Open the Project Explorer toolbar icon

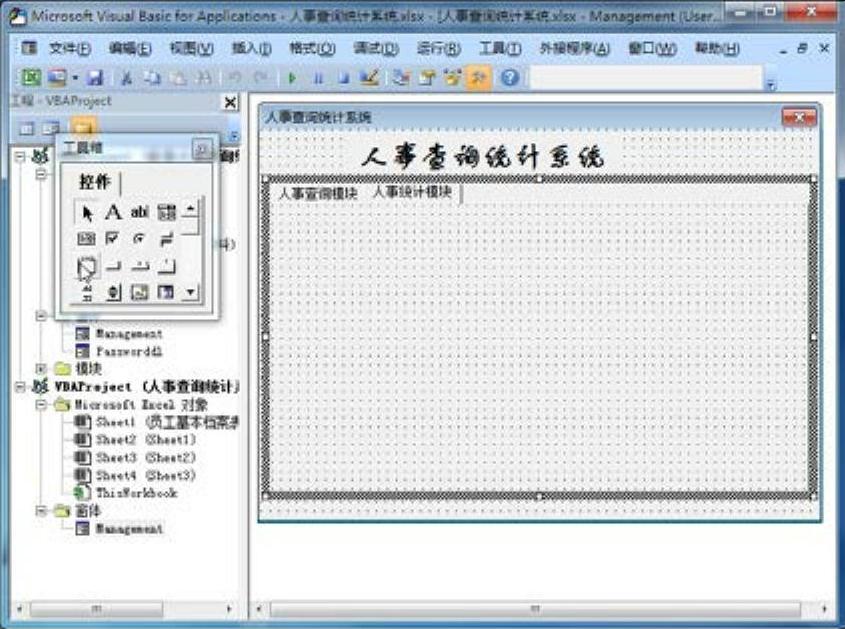click(401, 78)
